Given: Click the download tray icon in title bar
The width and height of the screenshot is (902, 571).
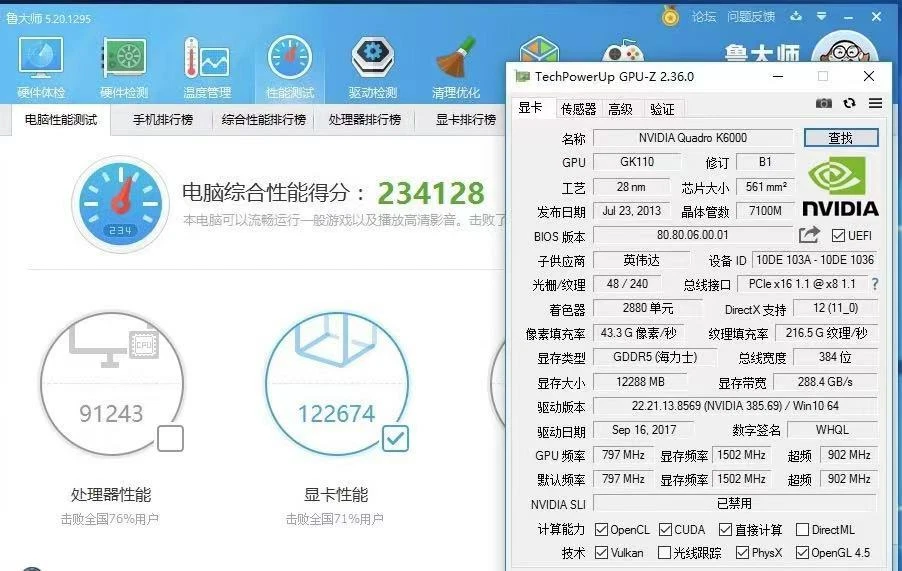Looking at the screenshot, I should 796,16.
